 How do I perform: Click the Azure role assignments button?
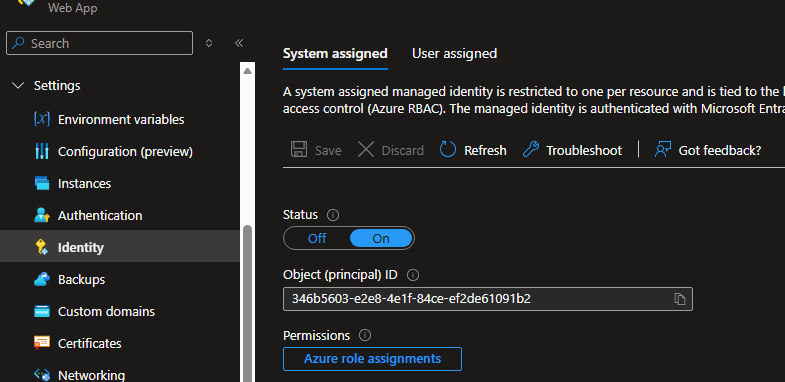click(372, 358)
